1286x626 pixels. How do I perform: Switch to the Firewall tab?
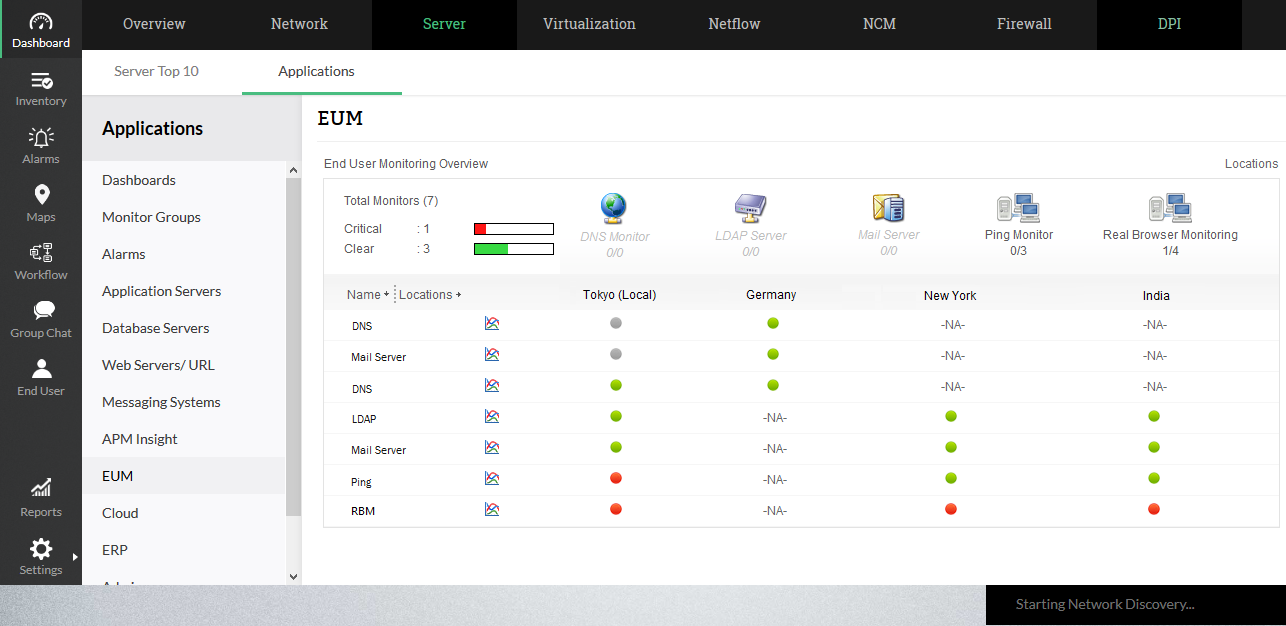[1024, 24]
